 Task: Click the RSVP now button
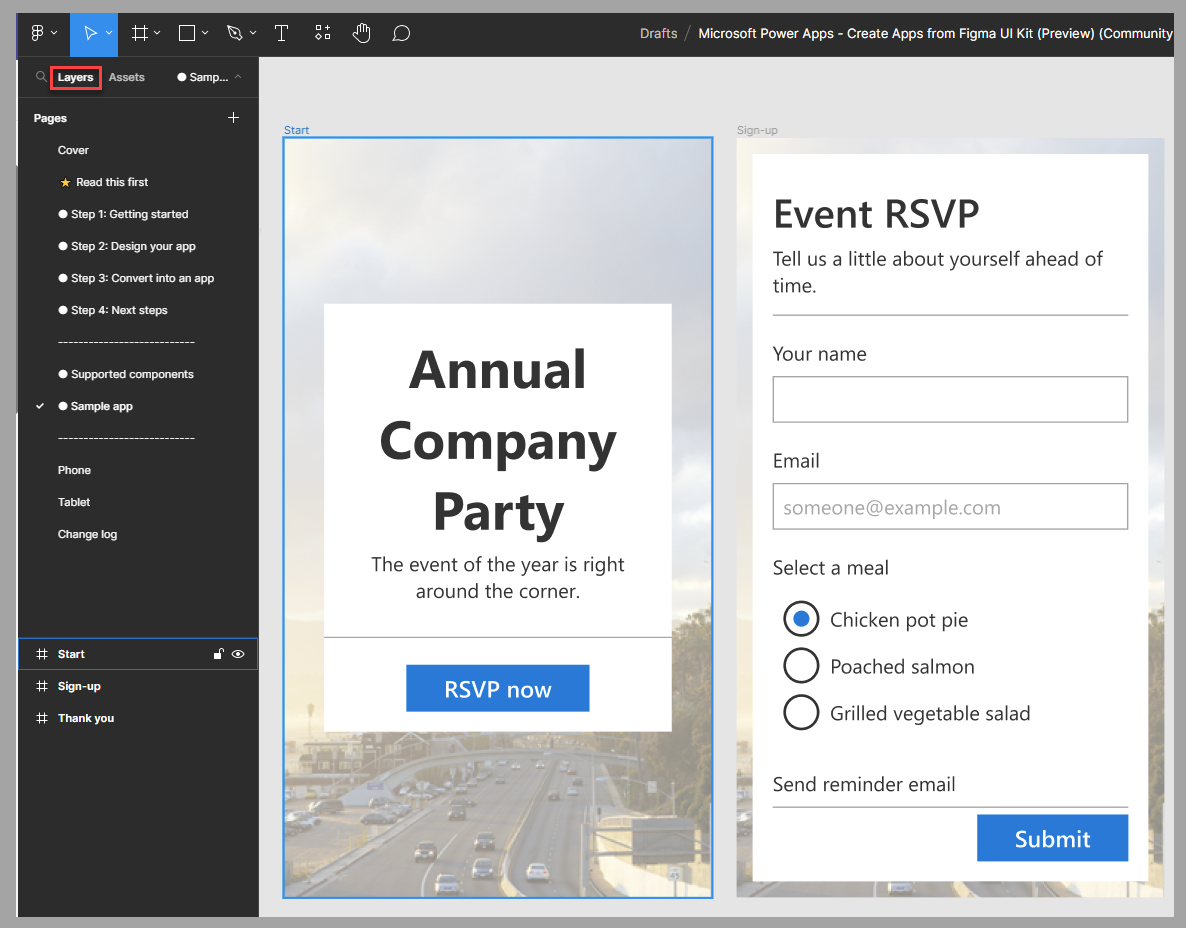pos(498,688)
